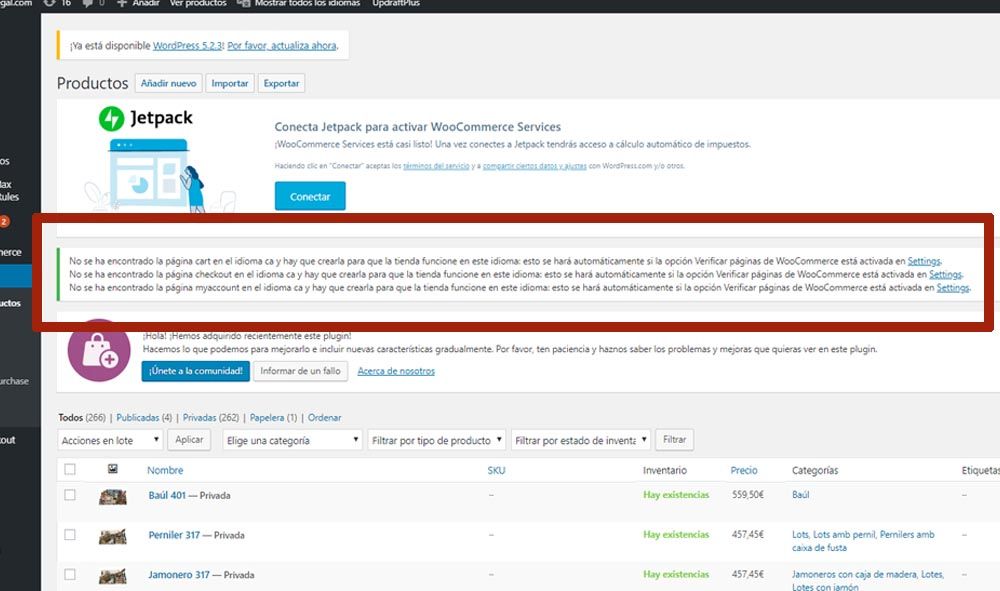Viewport: 1000px width, 591px height.
Task: Click the Jetpack logo icon
Action: [x=111, y=119]
